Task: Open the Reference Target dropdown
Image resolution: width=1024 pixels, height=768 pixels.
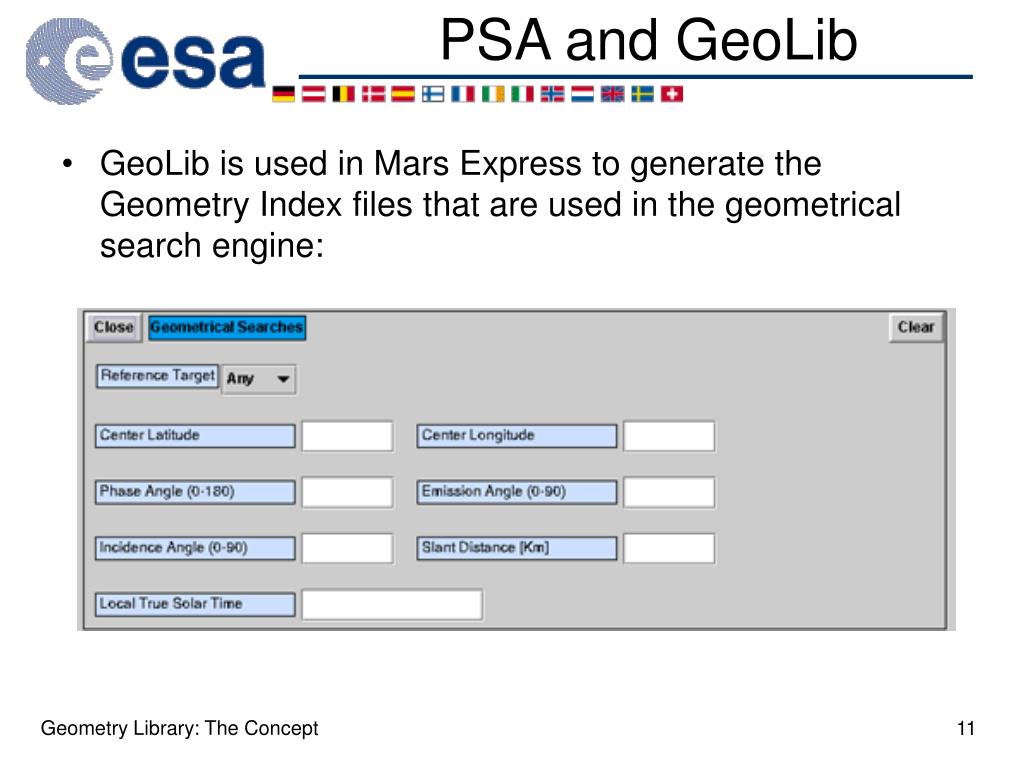Action: pyautogui.click(x=259, y=379)
